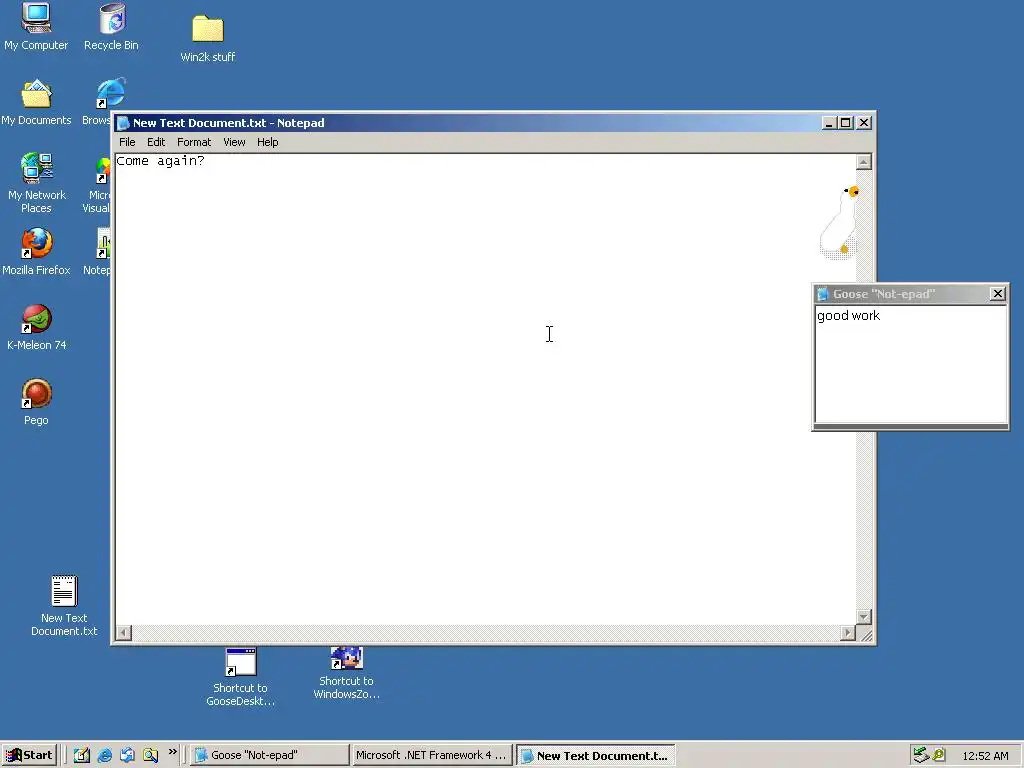The image size is (1024, 768).
Task: Click the Notepad title bar document icon
Action: click(123, 123)
